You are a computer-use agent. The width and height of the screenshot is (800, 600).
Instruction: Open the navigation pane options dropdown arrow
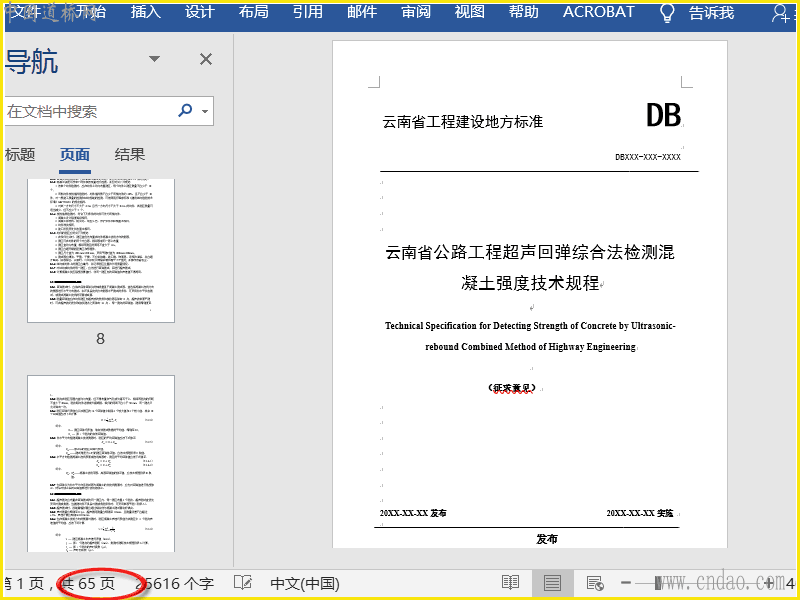(154, 59)
